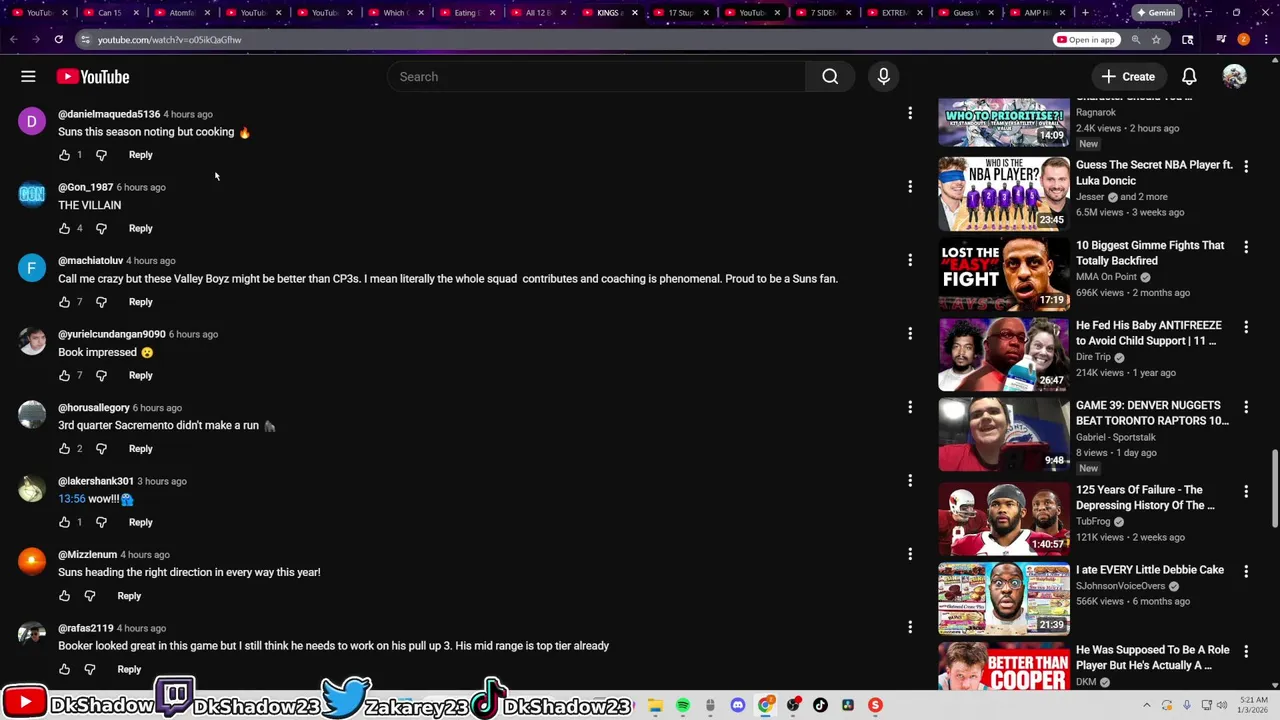Reload the page in browser toolbar

coord(59,39)
